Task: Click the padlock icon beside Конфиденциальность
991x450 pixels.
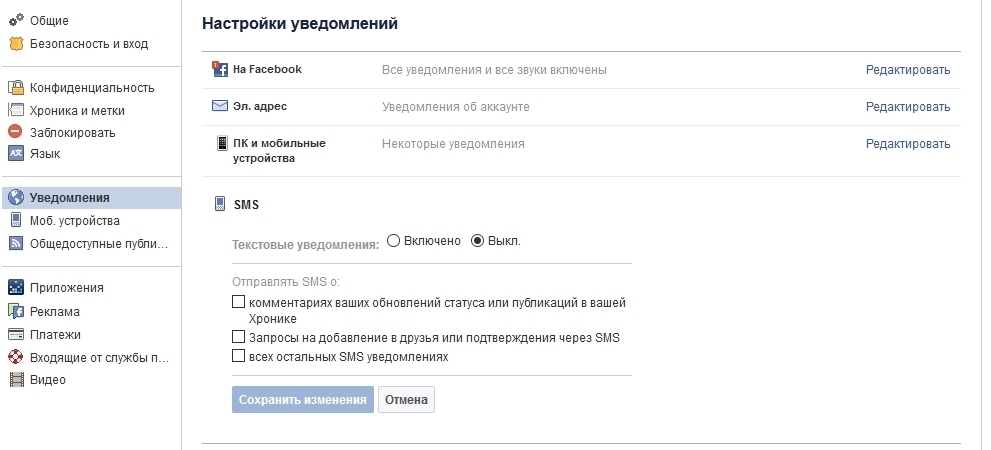Action: click(x=15, y=87)
